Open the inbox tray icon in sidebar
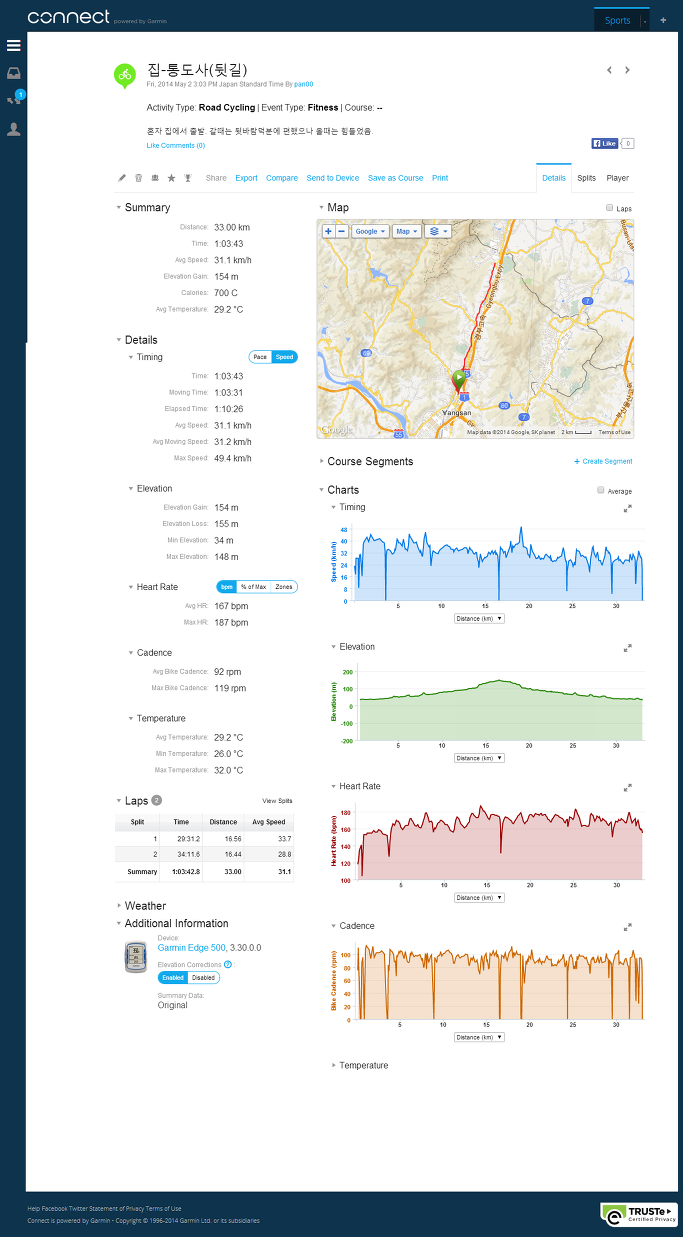 tap(14, 73)
